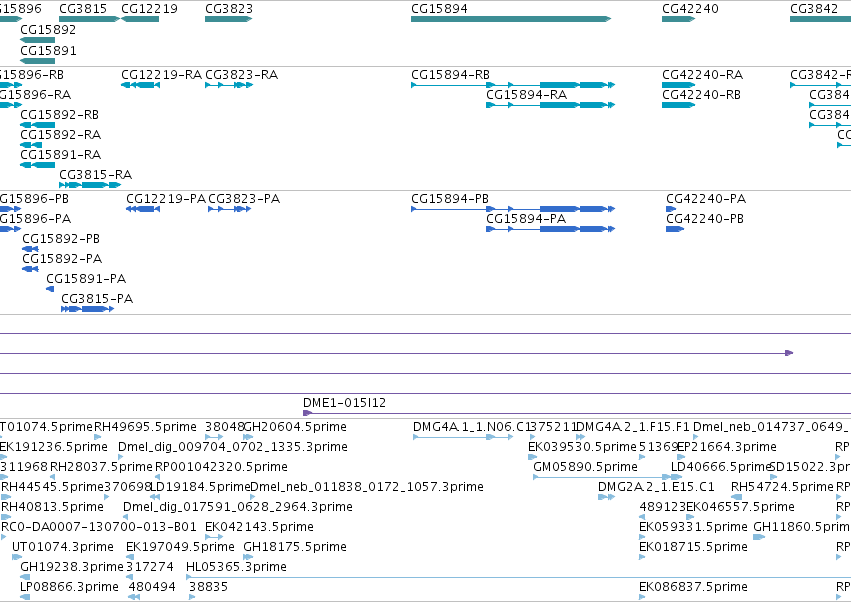Click the CG15892 gene bar
The width and height of the screenshot is (851, 602).
click(x=37, y=40)
